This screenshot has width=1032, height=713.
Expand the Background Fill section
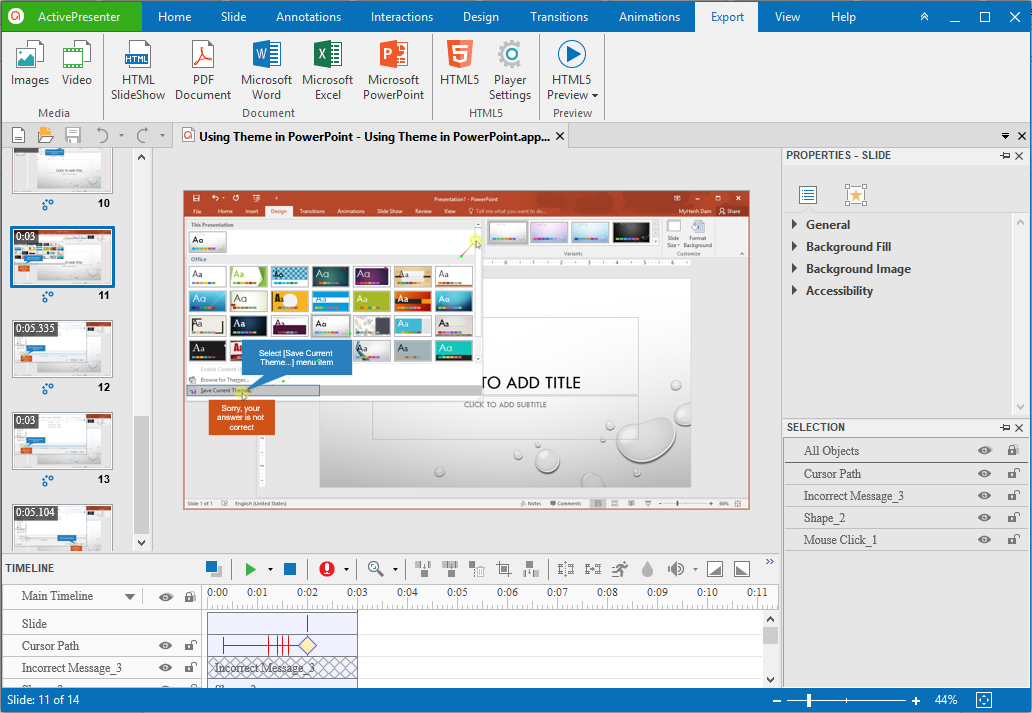point(794,246)
